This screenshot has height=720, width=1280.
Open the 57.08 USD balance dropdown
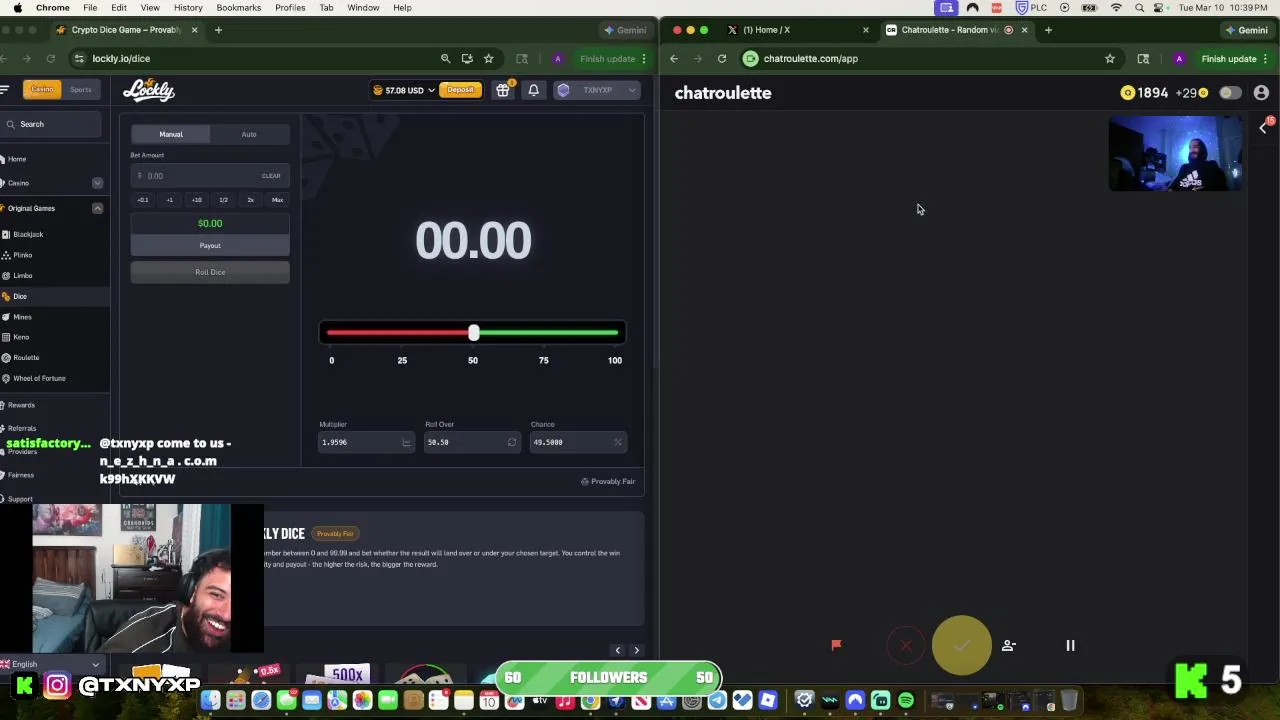[x=404, y=90]
